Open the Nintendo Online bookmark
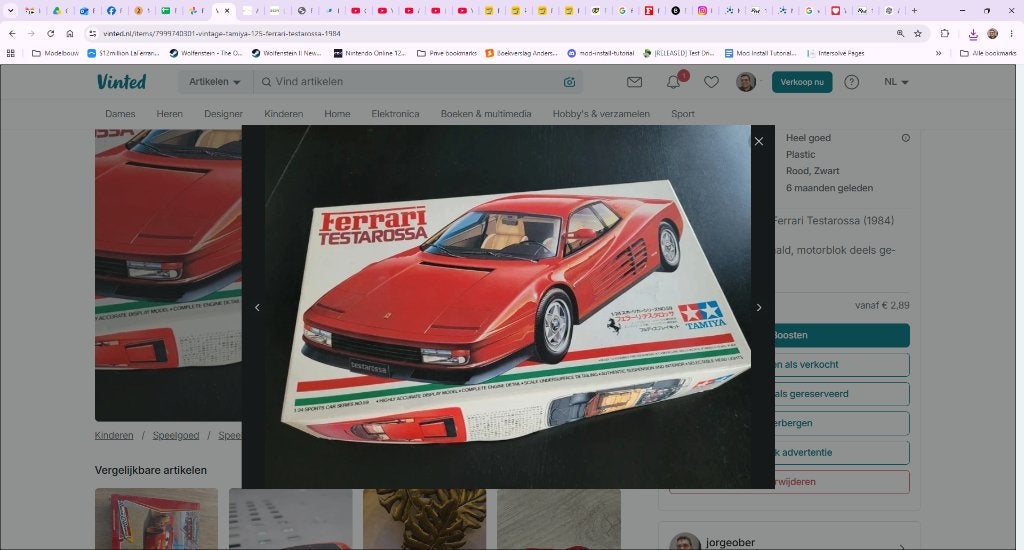The image size is (1024, 550). point(370,53)
